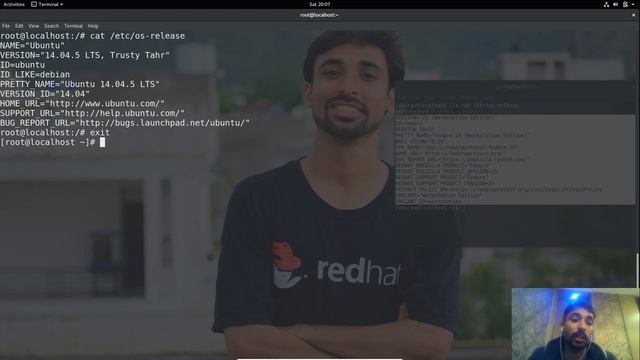640x360 pixels.
Task: Click the BUG_REPORT_URL launchpad line
Action: [x=125, y=123]
